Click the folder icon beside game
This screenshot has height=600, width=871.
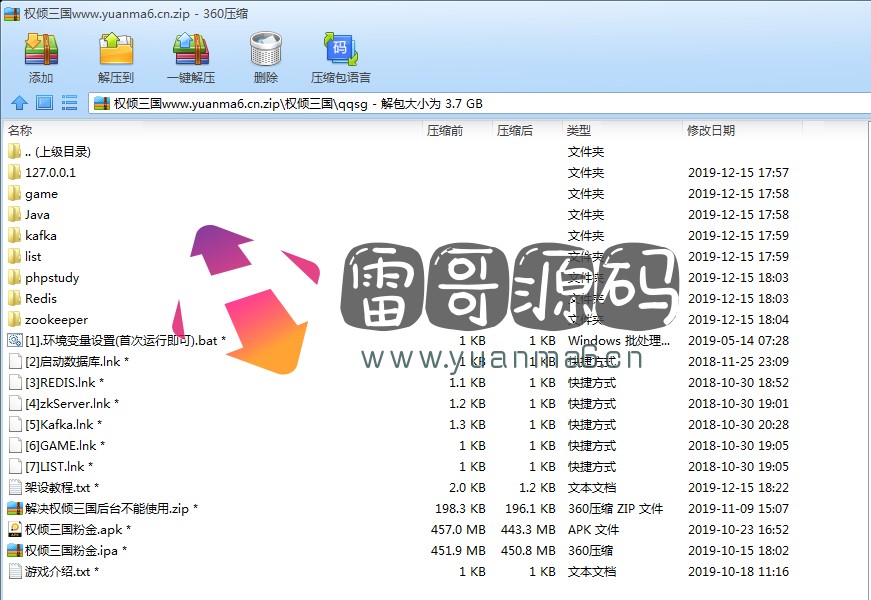[14, 193]
